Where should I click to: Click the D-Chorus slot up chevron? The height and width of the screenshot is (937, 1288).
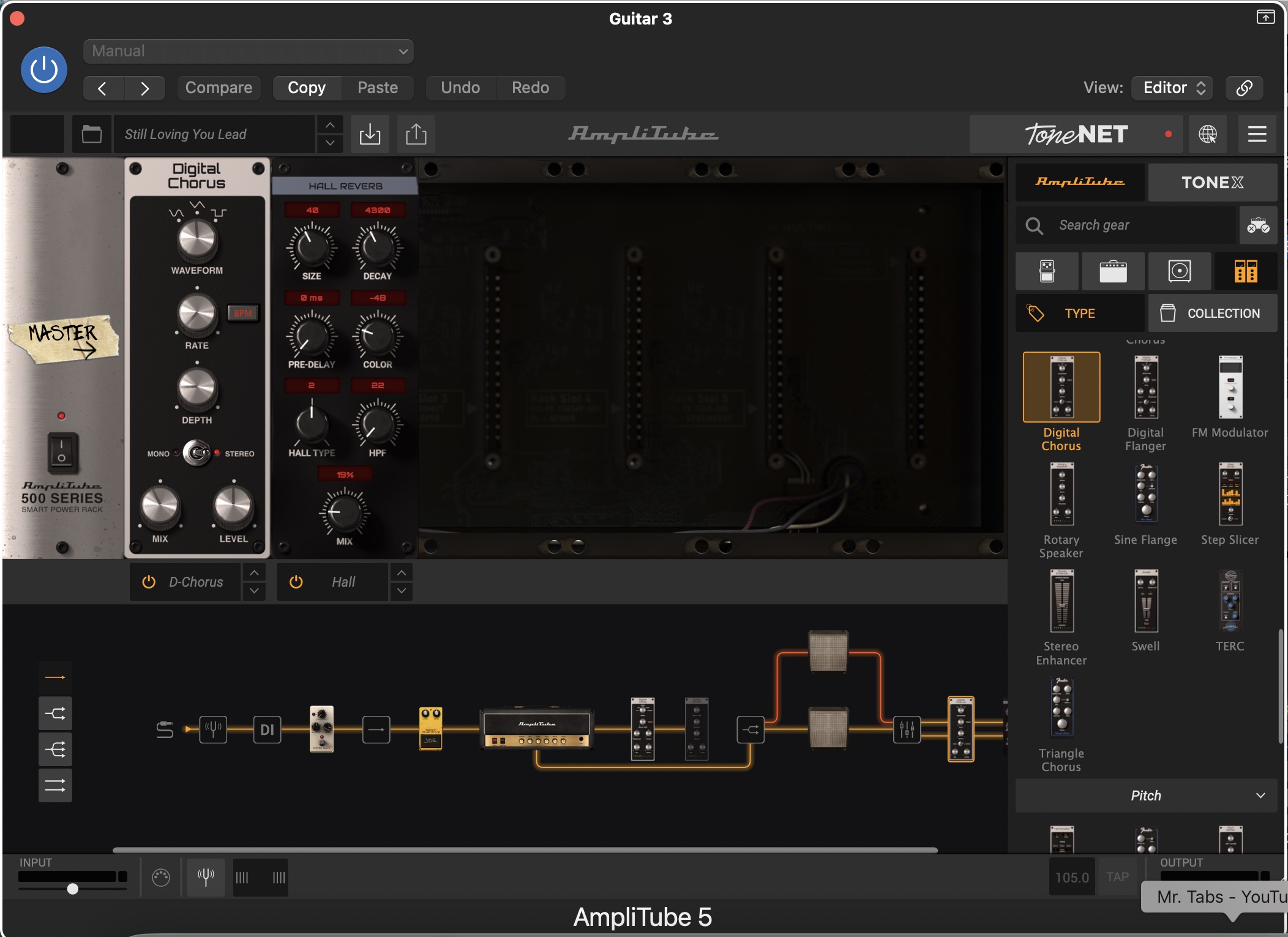click(x=254, y=573)
